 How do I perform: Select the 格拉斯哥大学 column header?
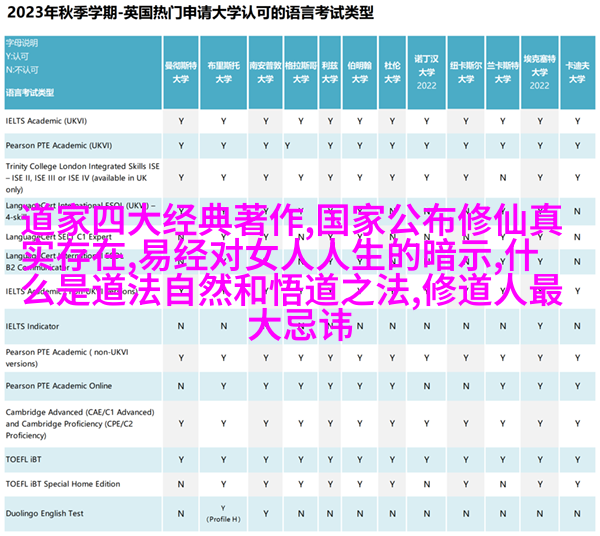point(301,72)
